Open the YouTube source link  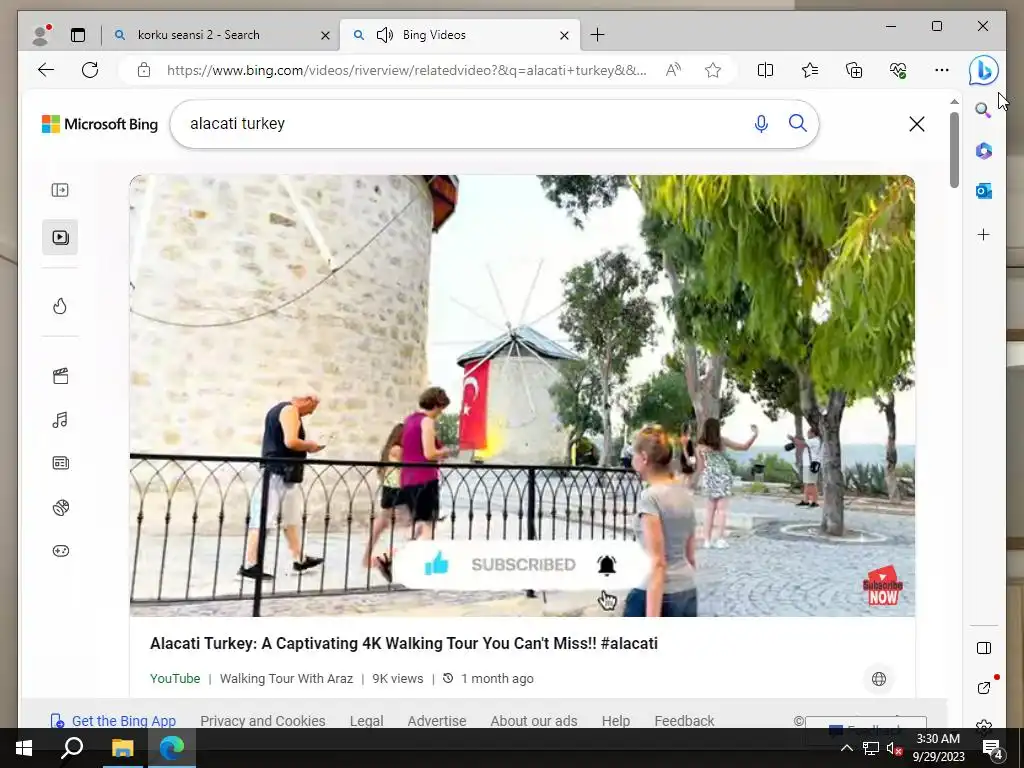tap(175, 679)
